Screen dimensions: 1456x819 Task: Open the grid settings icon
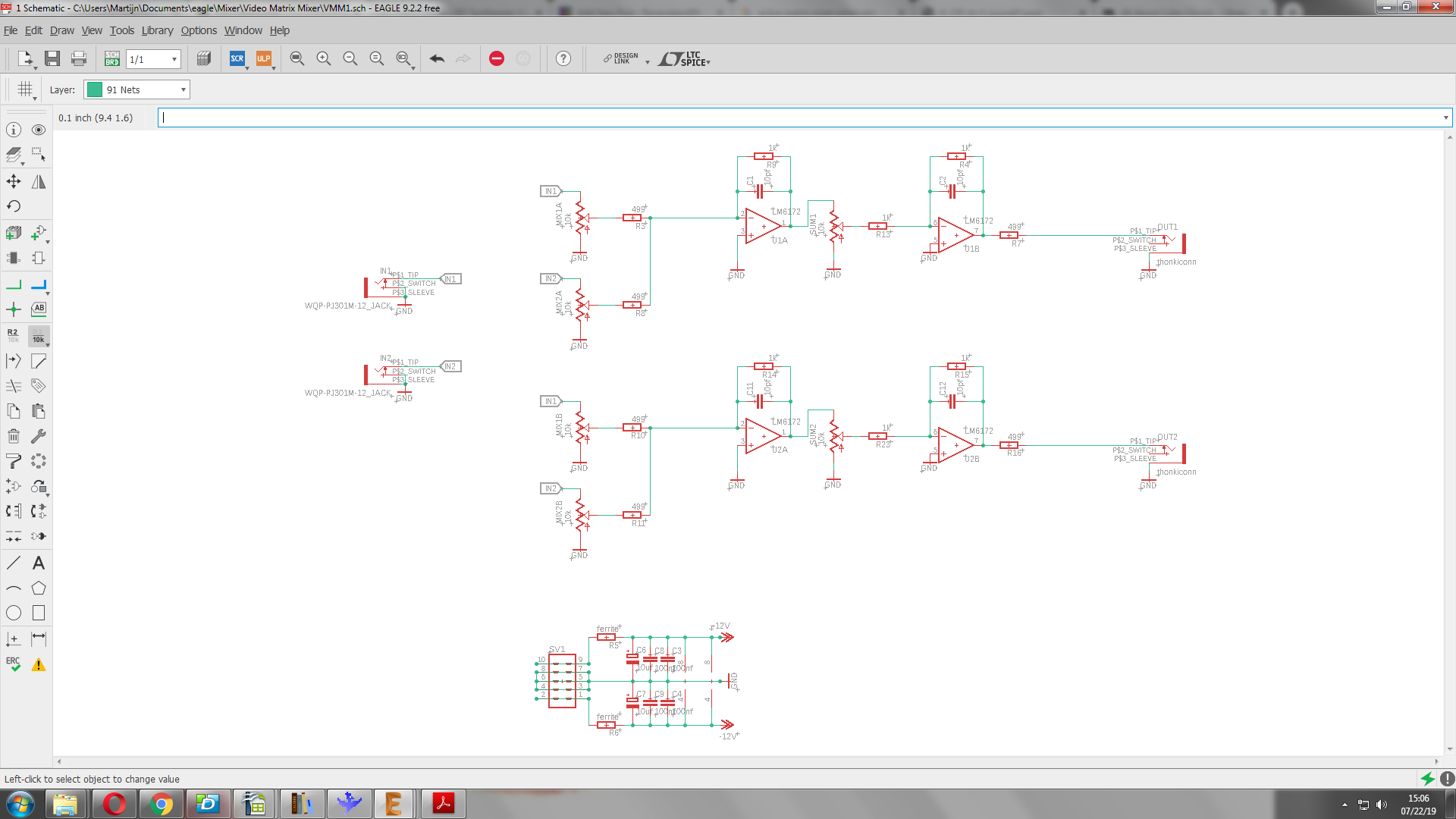tap(26, 89)
